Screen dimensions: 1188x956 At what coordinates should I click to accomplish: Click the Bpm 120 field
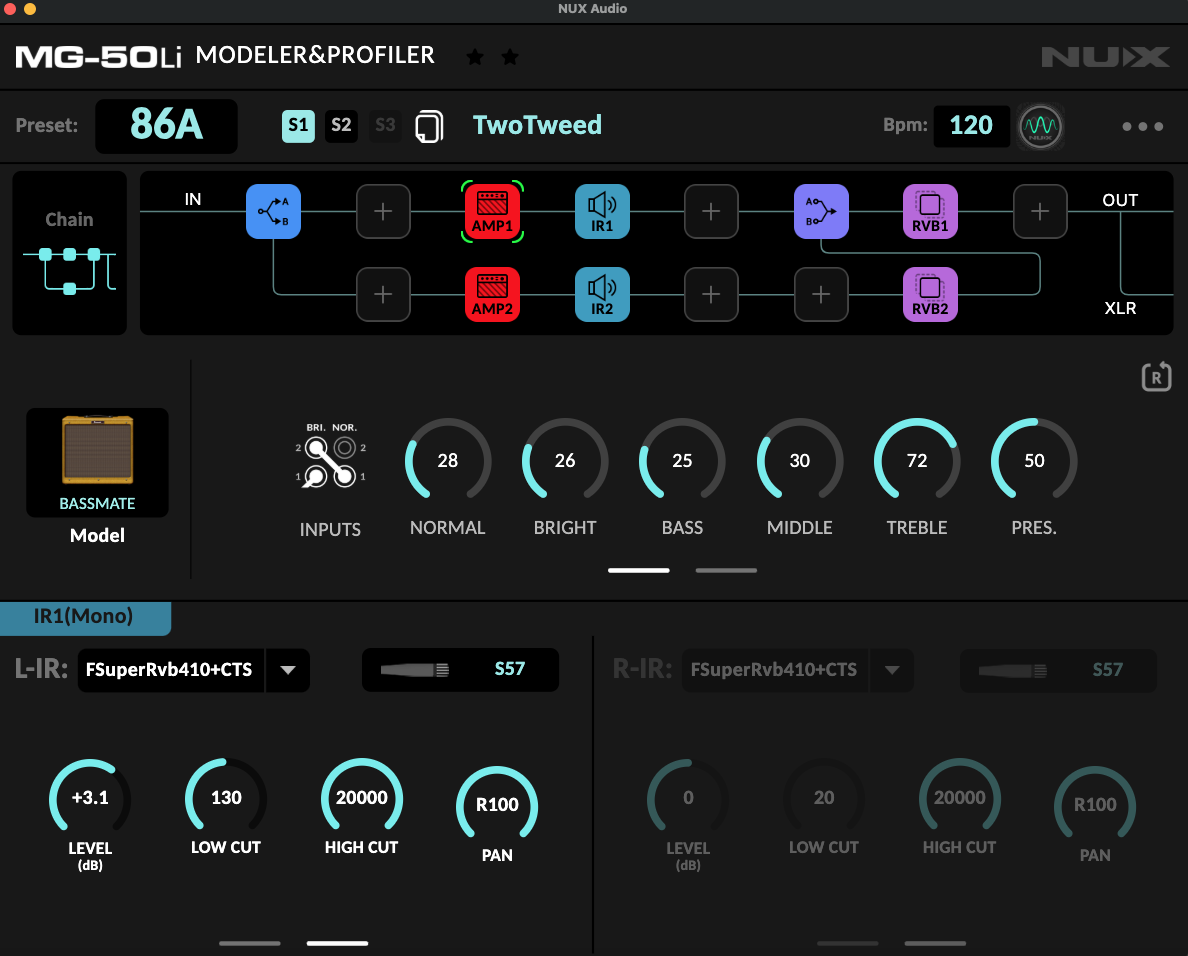[971, 126]
